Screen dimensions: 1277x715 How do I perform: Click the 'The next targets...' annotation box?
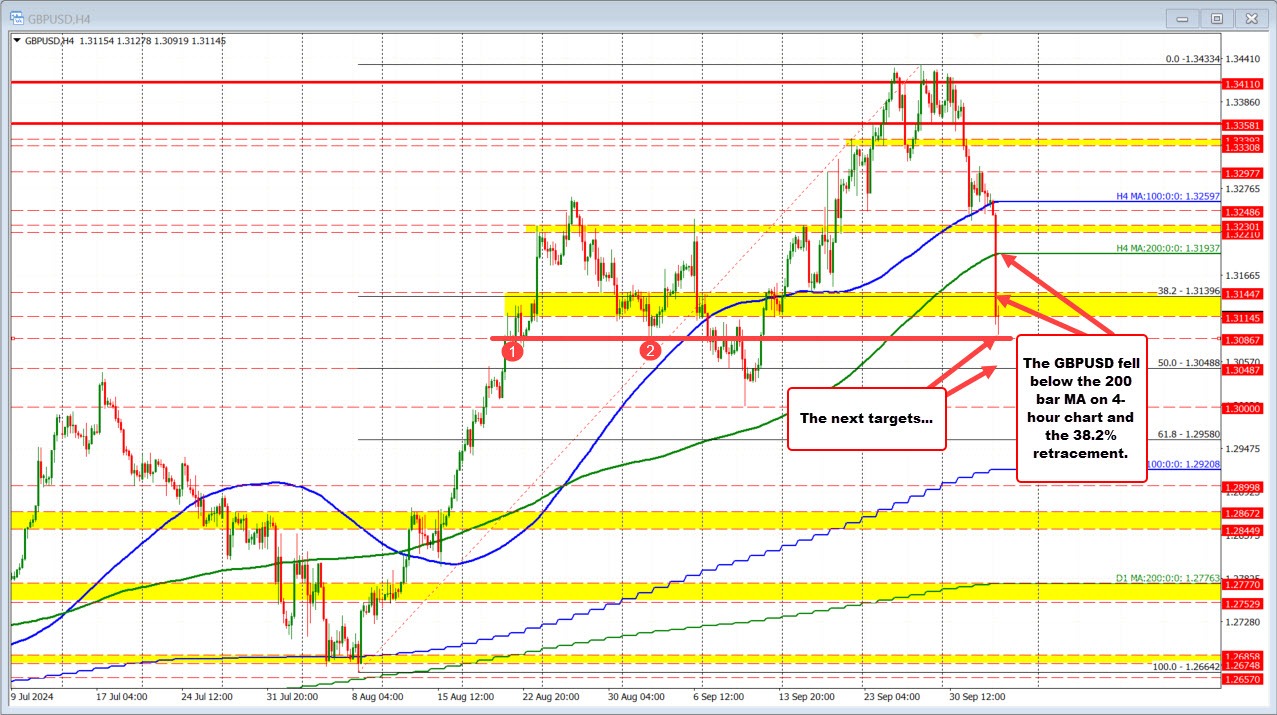click(866, 418)
